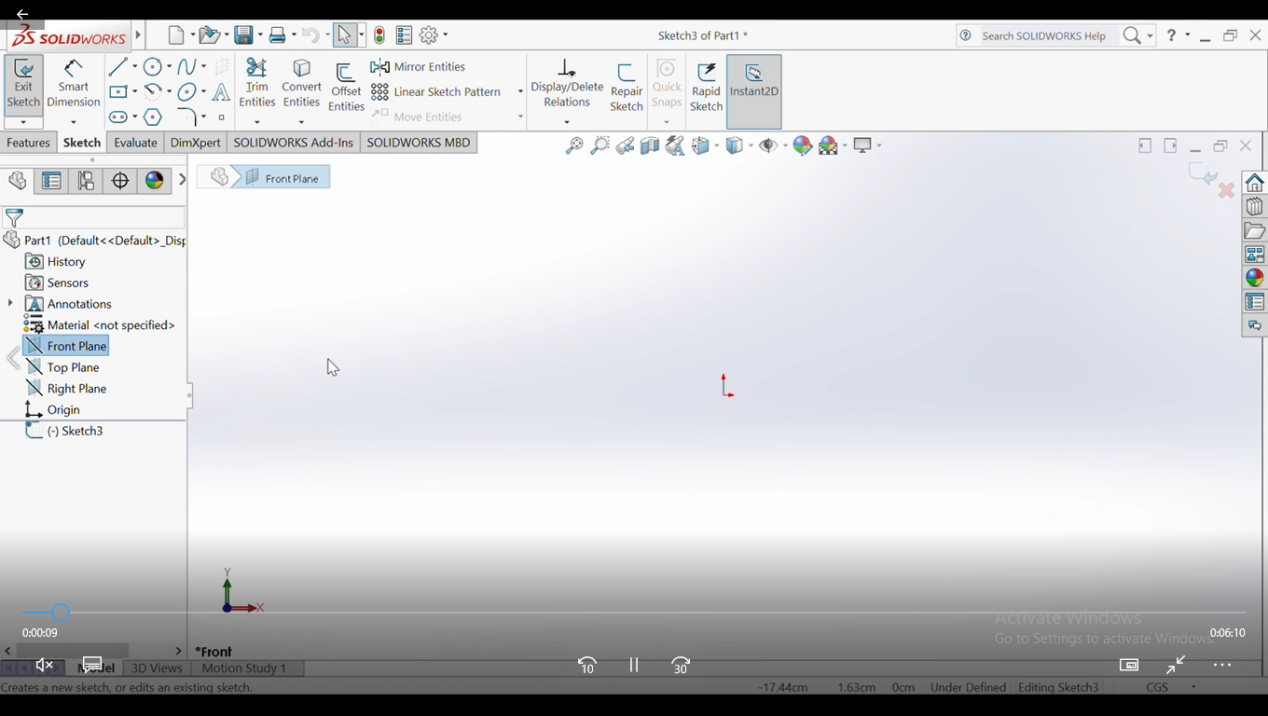1268x716 pixels.
Task: Open the DisplayManager tab icon
Action: [154, 181]
